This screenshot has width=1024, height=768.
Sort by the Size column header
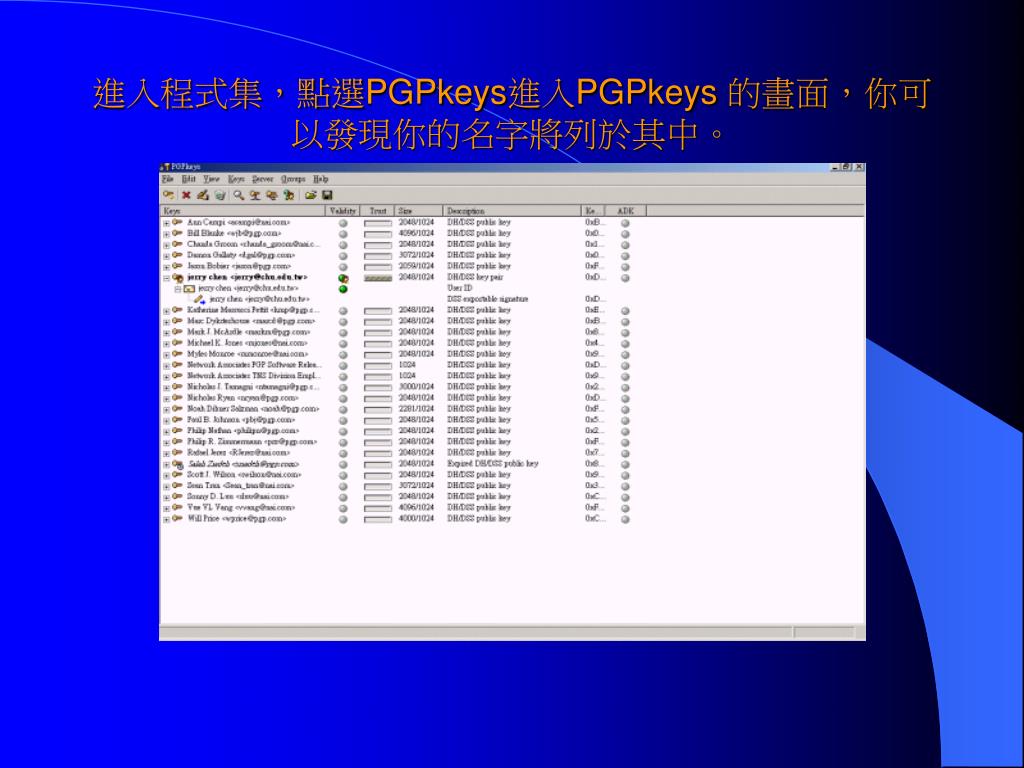(419, 211)
